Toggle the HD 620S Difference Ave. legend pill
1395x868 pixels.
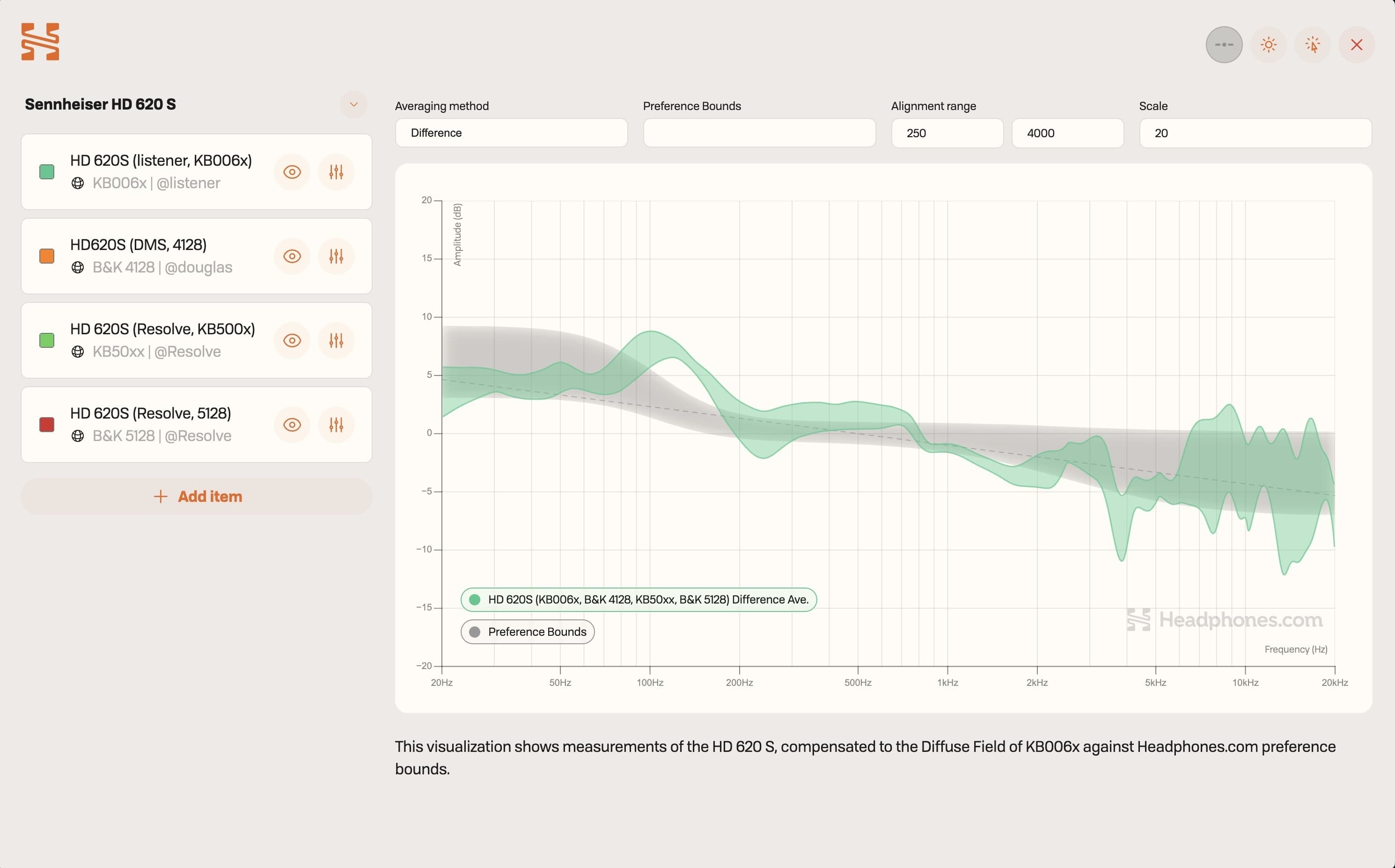pos(639,600)
